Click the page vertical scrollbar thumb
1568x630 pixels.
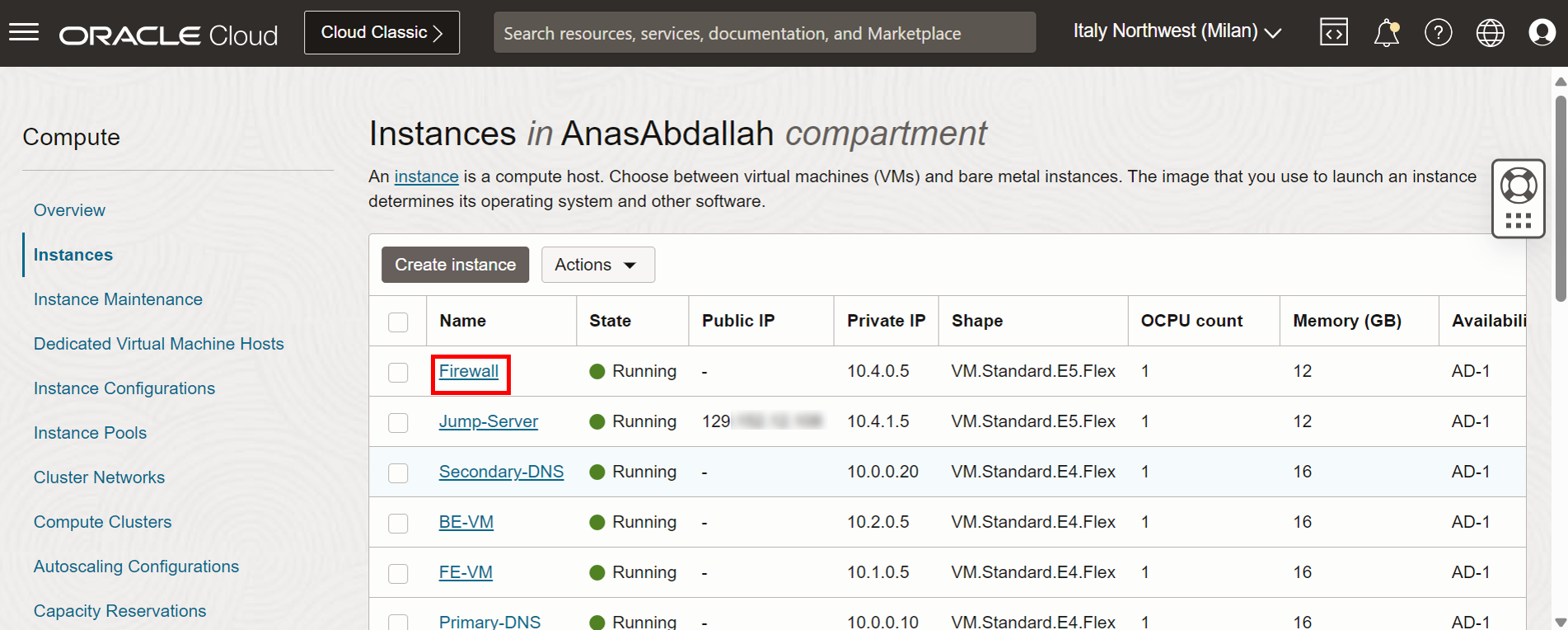point(1560,199)
